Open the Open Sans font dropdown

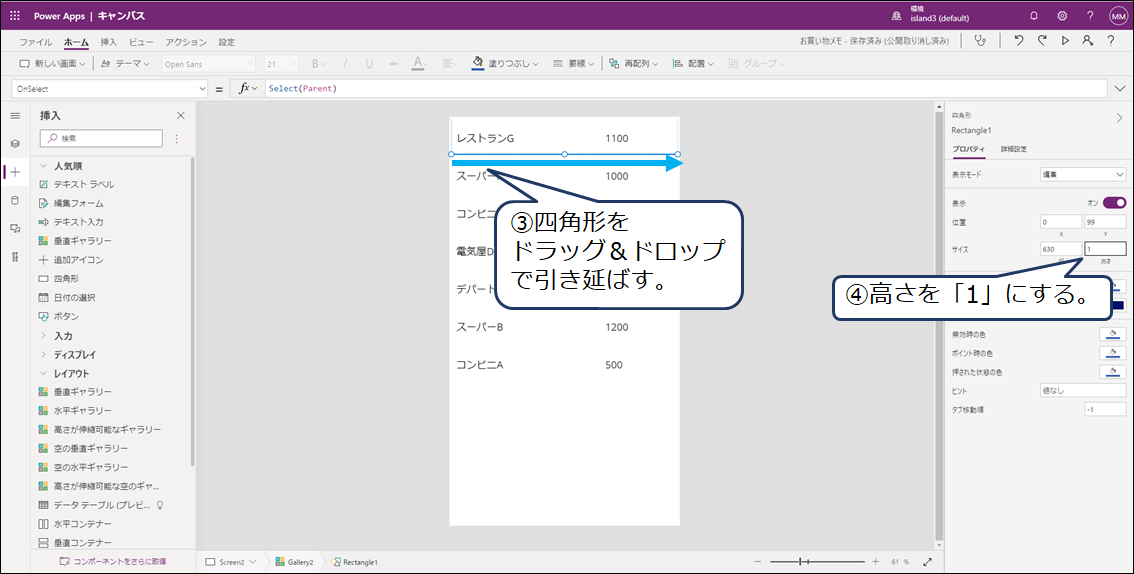[208, 64]
